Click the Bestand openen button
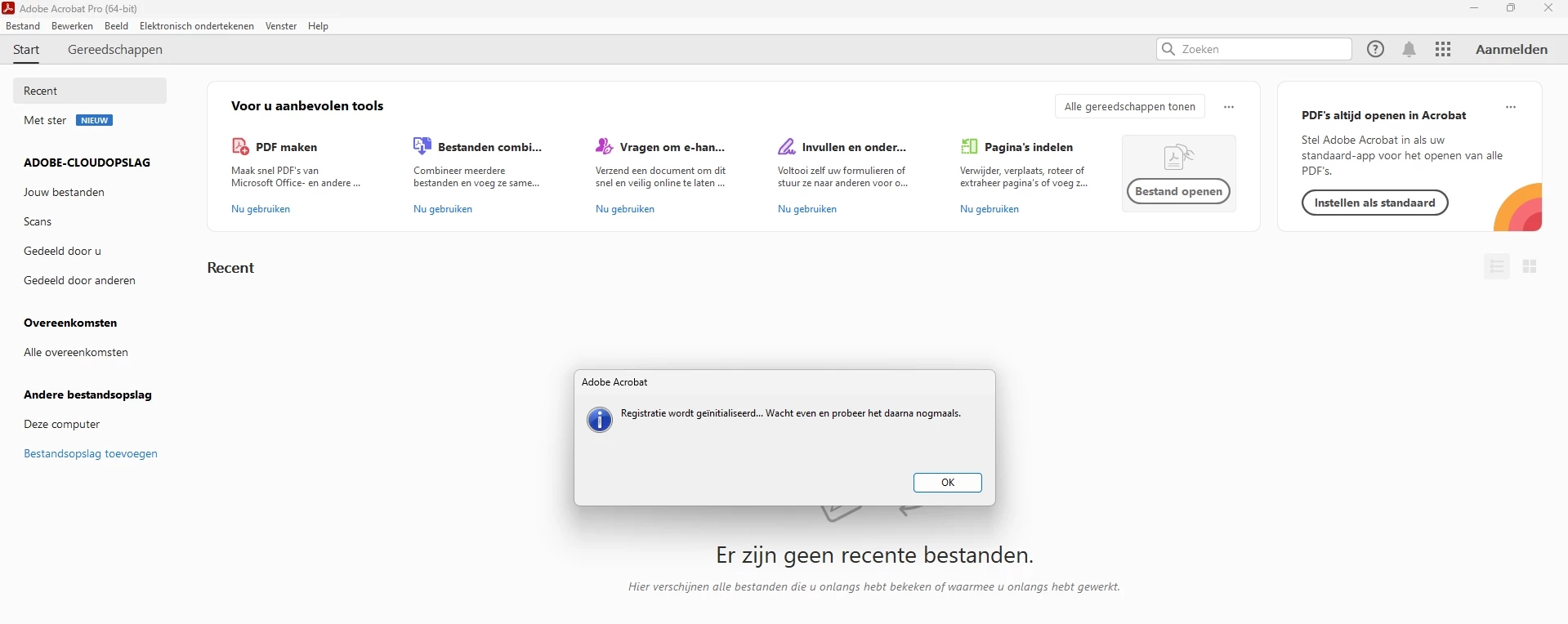 click(x=1179, y=192)
